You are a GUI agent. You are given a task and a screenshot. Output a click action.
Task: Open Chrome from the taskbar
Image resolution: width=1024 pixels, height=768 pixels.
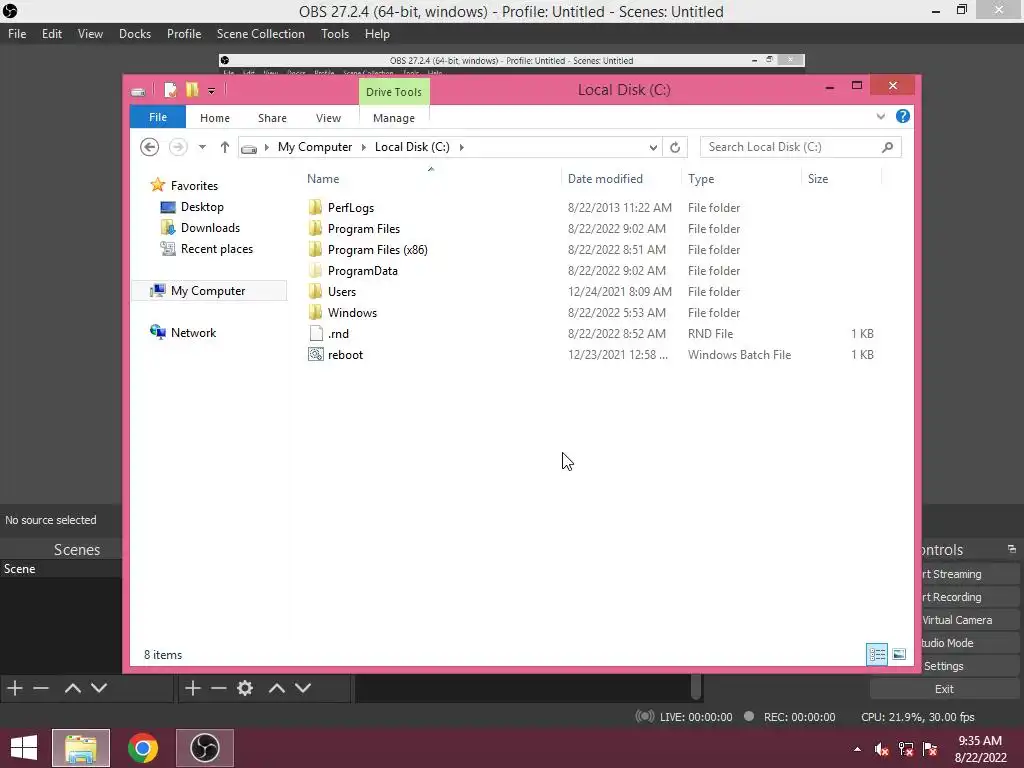coord(143,748)
